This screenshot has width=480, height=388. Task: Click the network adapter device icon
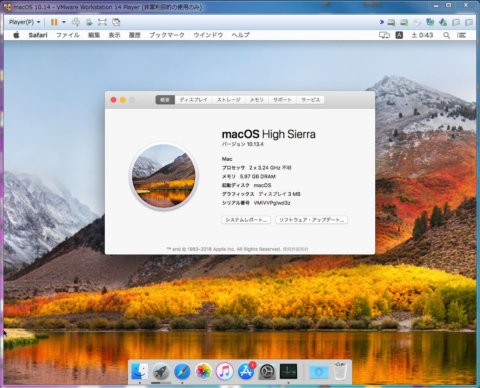(x=430, y=22)
